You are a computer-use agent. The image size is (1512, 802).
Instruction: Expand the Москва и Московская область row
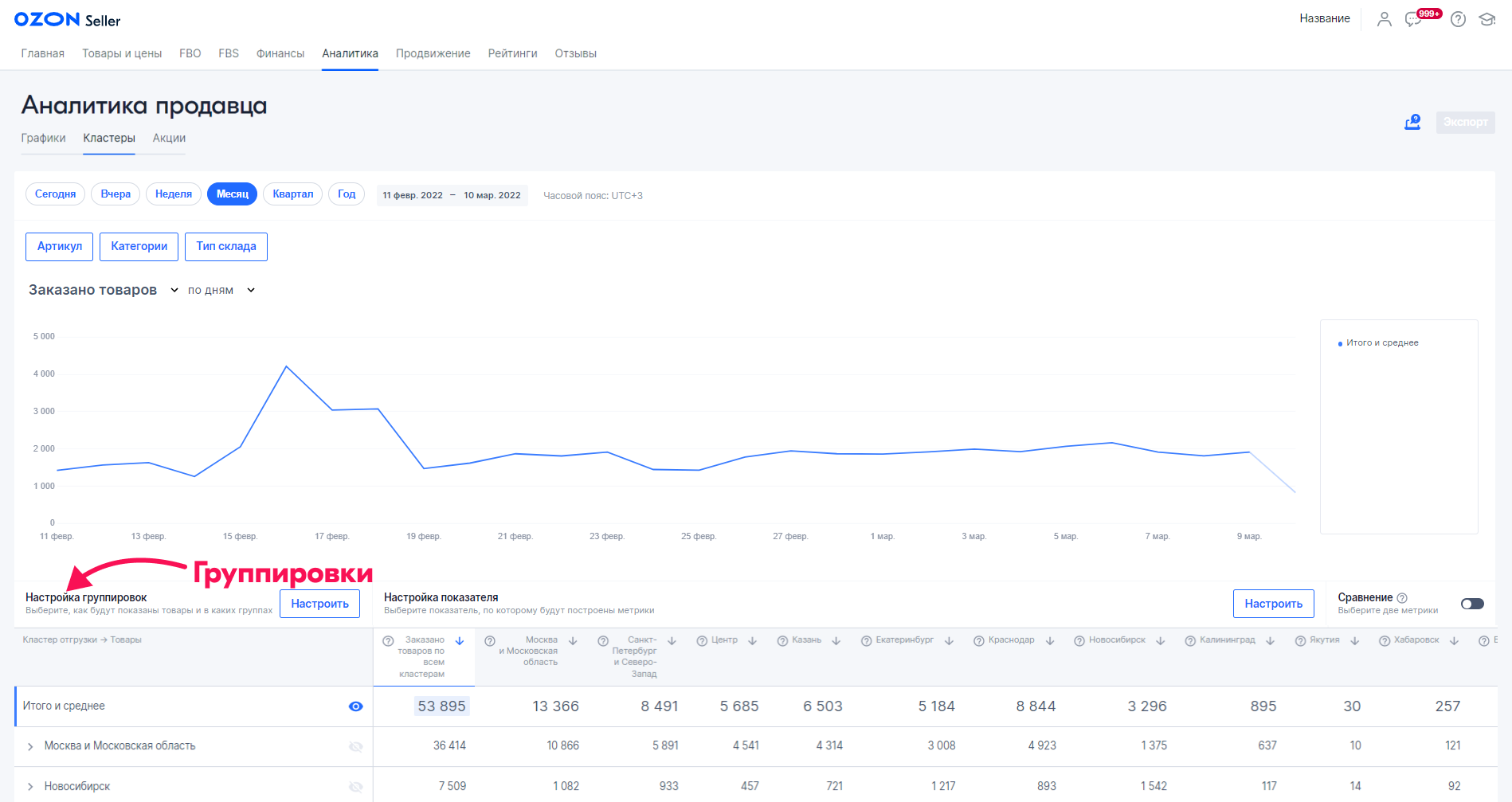point(30,746)
